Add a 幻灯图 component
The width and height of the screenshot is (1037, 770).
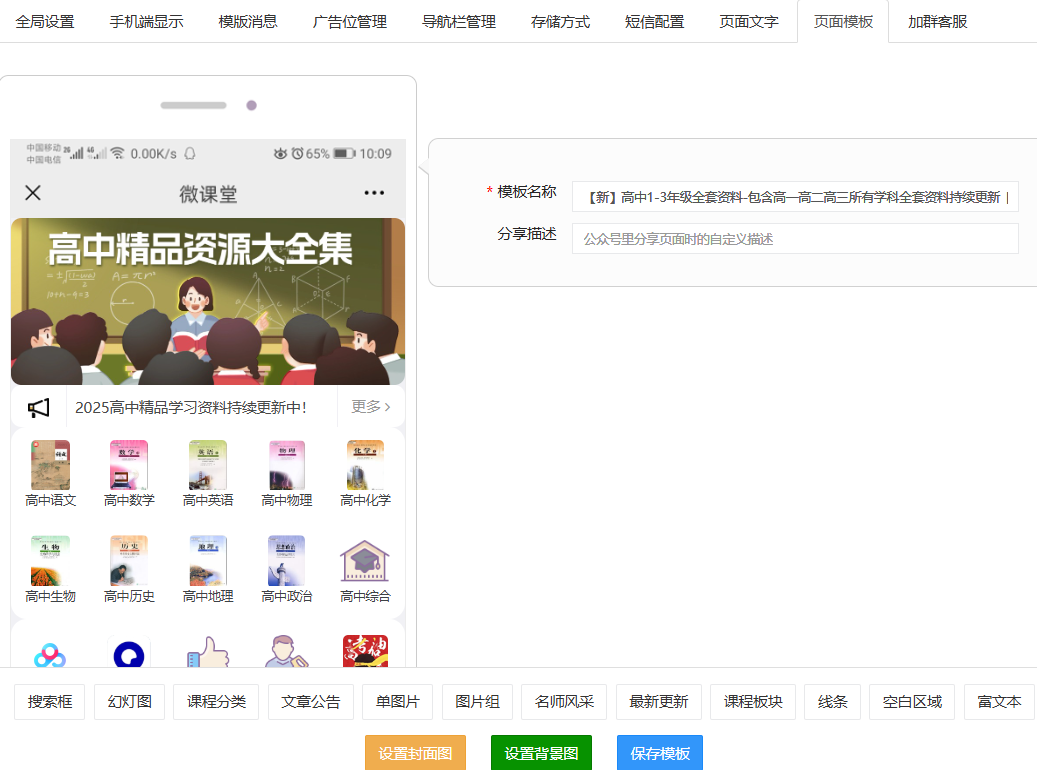pos(129,702)
